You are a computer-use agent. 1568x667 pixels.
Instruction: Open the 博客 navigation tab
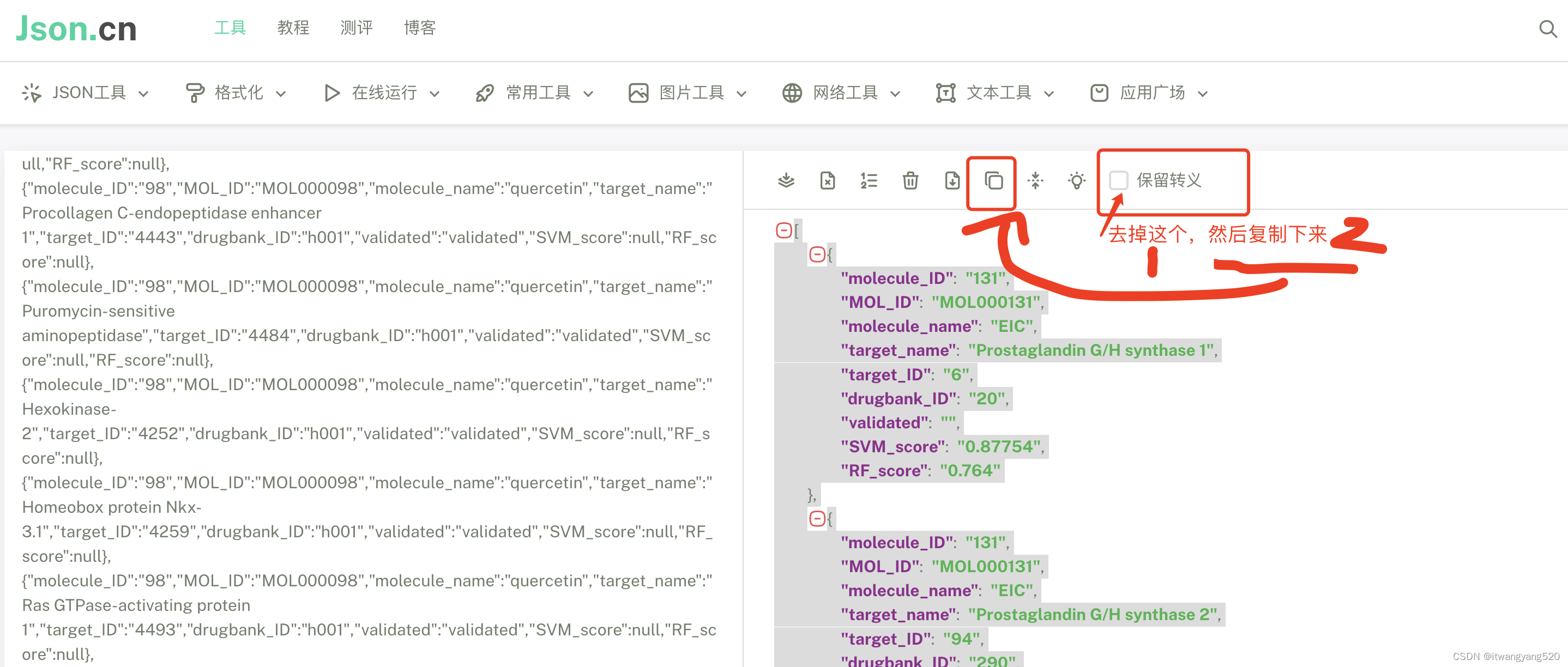click(419, 28)
